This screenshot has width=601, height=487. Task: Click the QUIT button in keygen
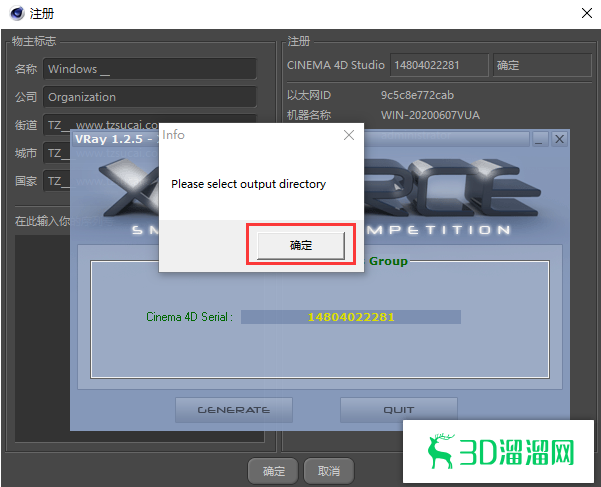click(x=399, y=410)
